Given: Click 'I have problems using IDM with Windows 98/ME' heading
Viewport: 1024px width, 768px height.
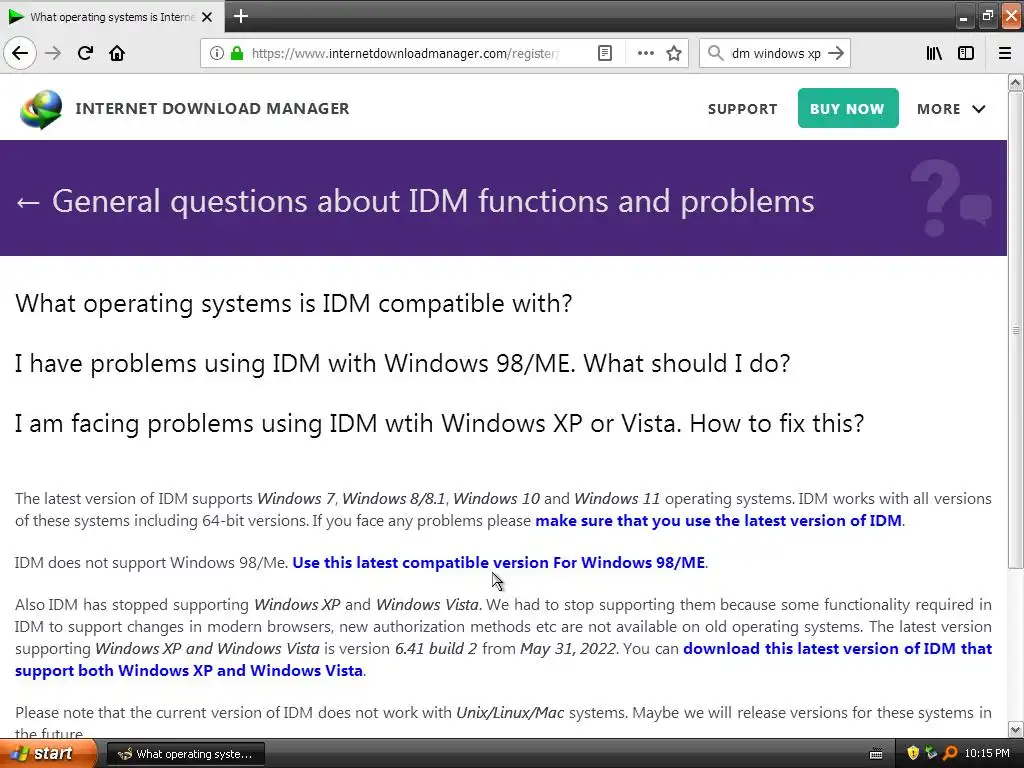Looking at the screenshot, I should pos(402,363).
